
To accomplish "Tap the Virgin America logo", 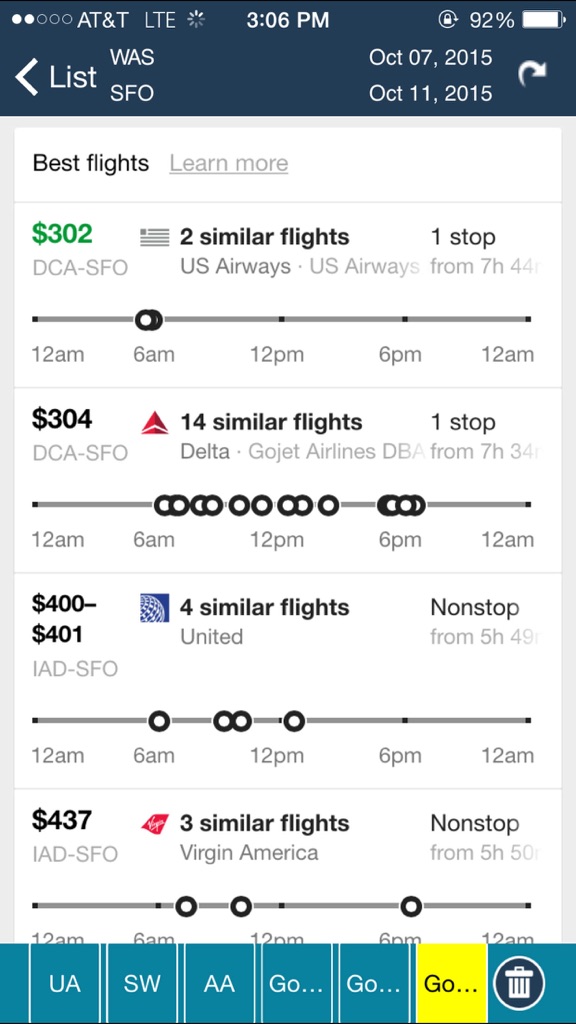I will tap(155, 824).
